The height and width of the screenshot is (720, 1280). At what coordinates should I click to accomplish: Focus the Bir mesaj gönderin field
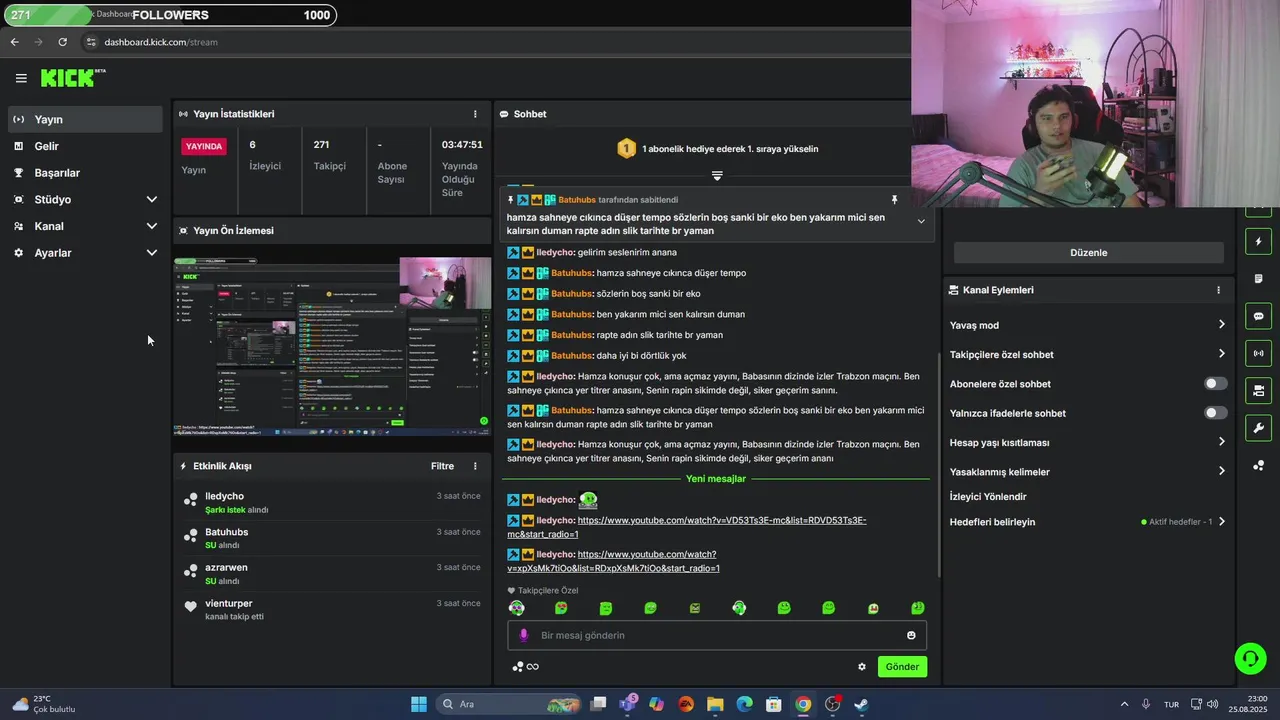coord(716,635)
